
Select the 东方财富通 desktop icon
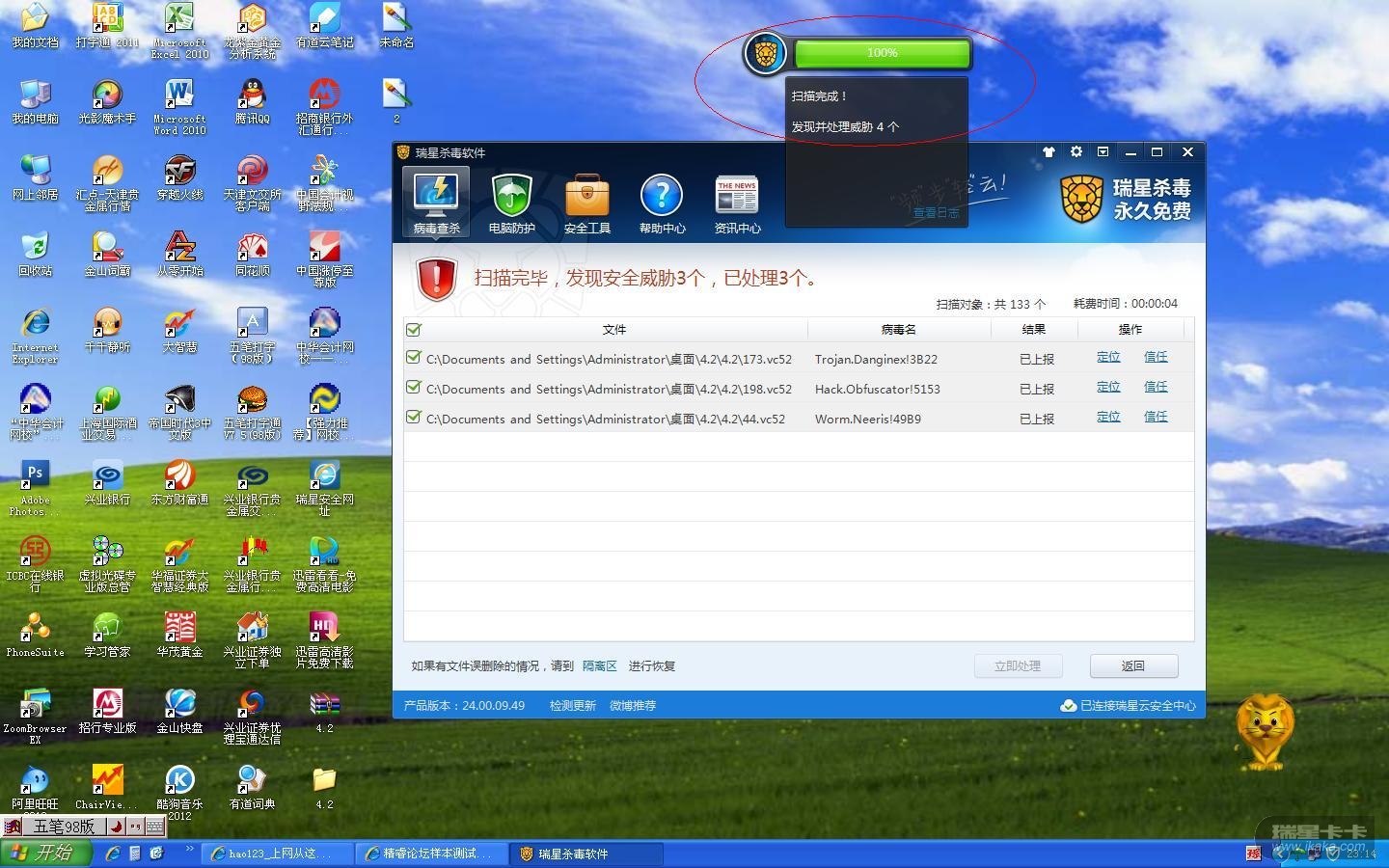tap(179, 482)
